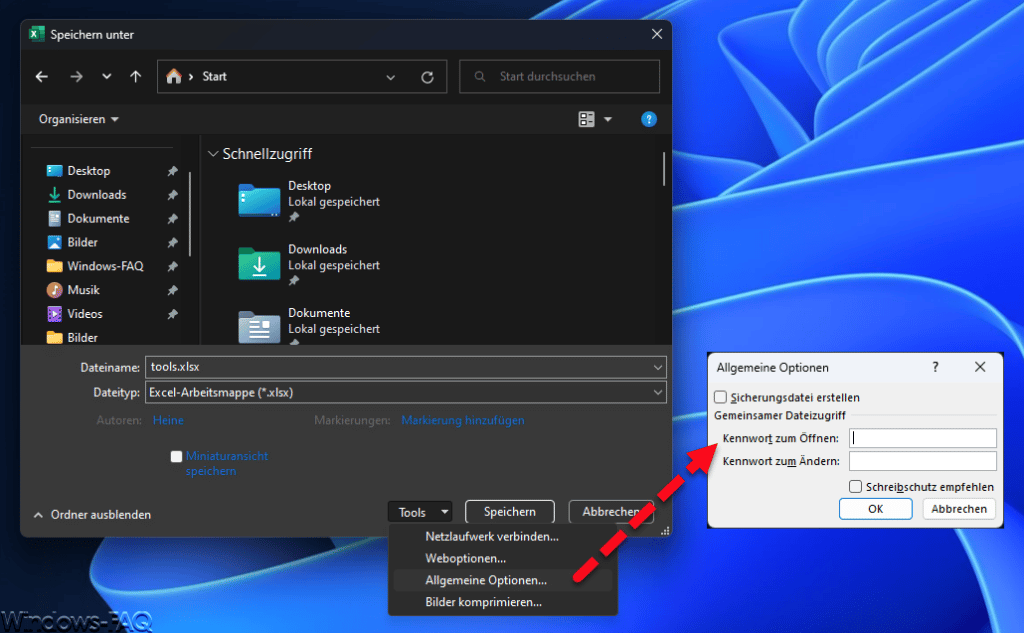Click Markierung hinzufügen link

tap(462, 420)
